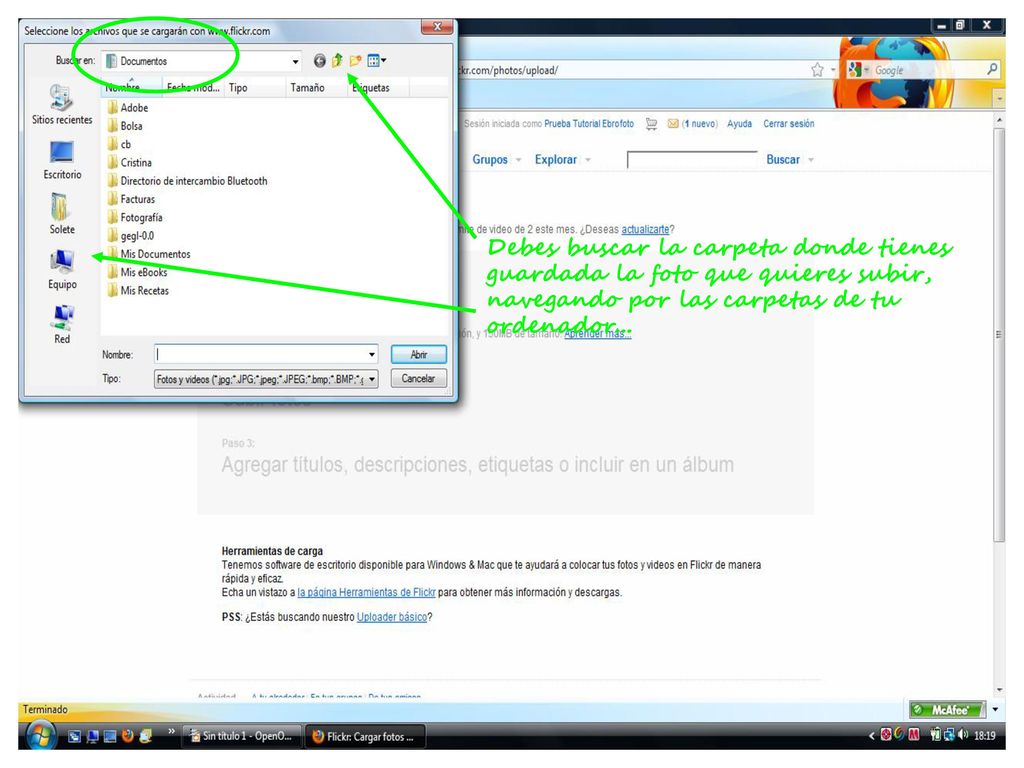Close the file selection dialog

point(438,27)
